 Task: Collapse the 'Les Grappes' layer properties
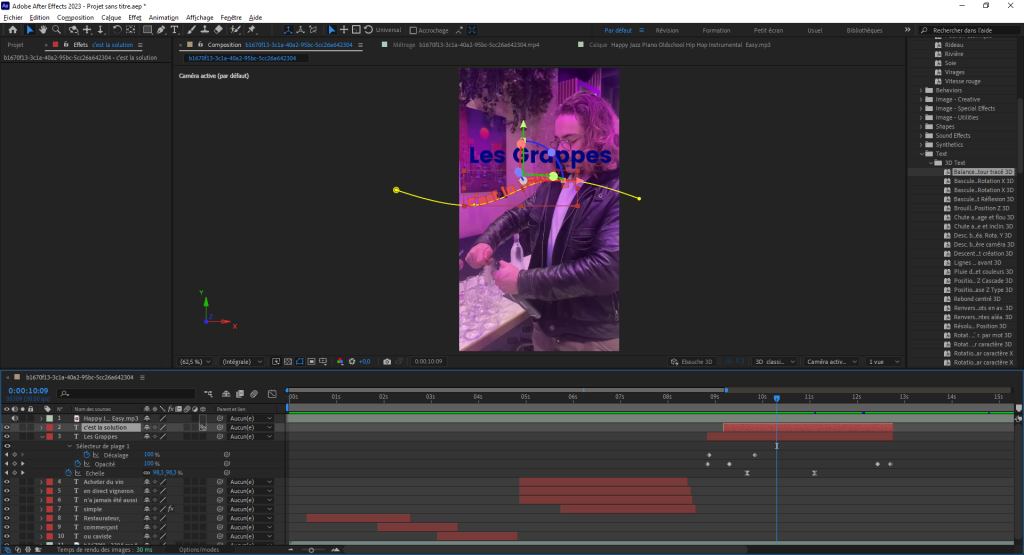42,437
